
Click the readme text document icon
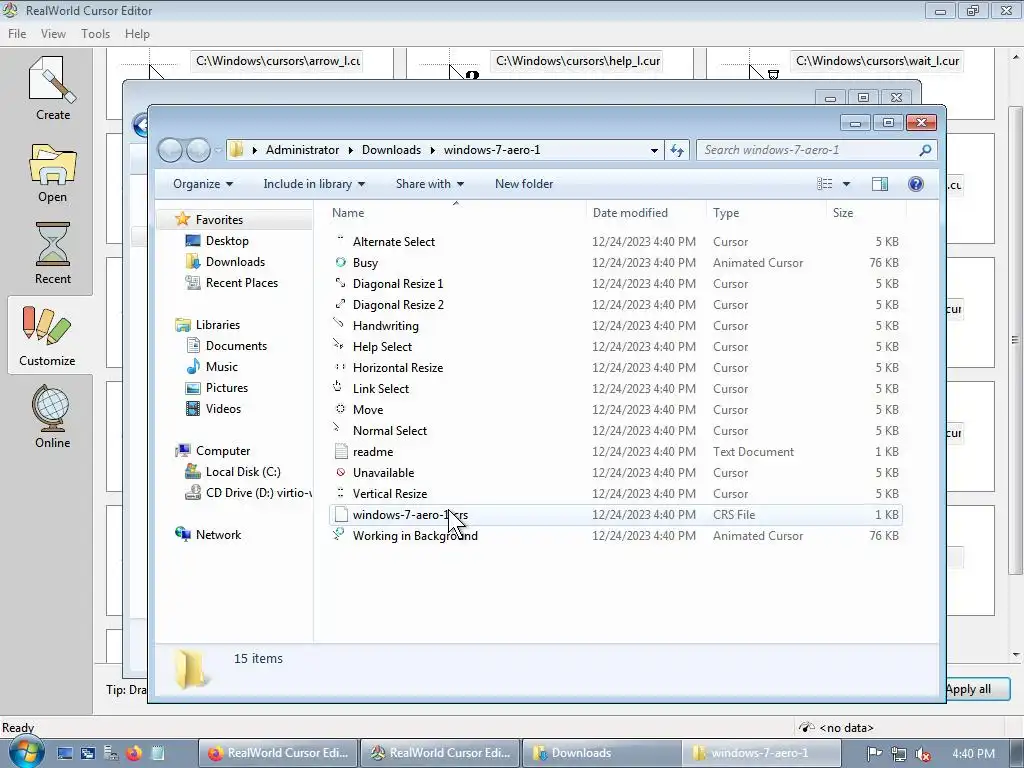tap(340, 451)
